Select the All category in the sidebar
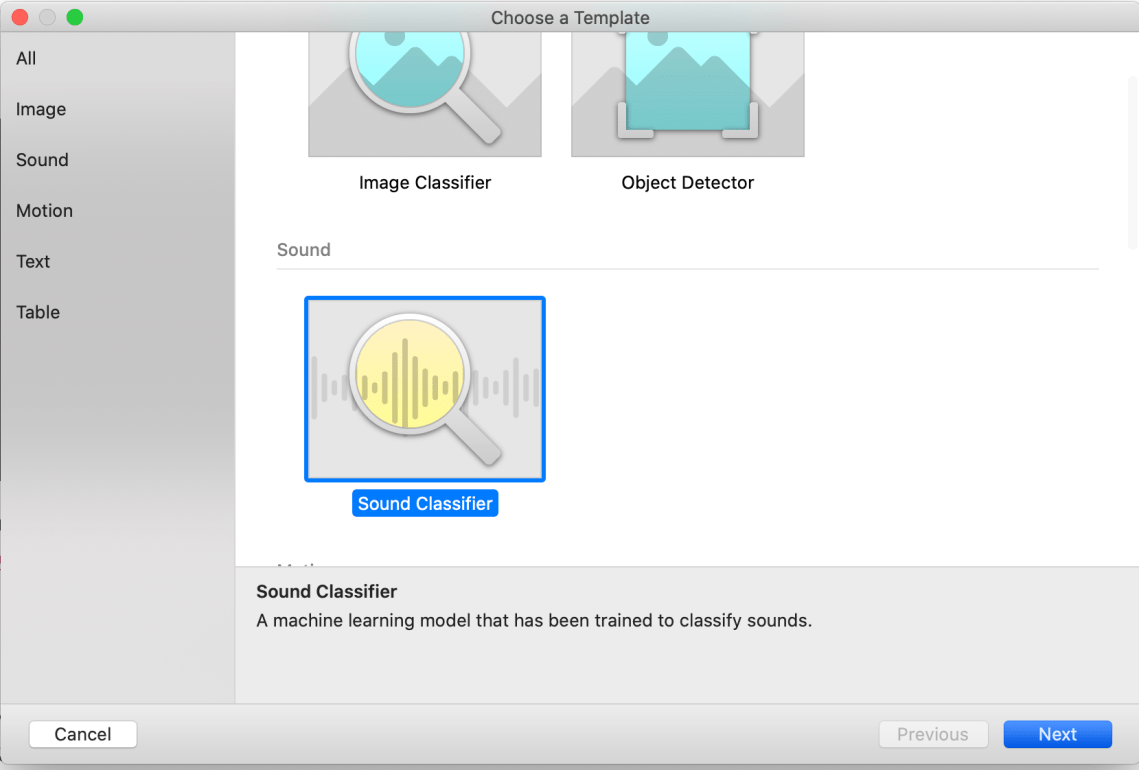 (25, 58)
